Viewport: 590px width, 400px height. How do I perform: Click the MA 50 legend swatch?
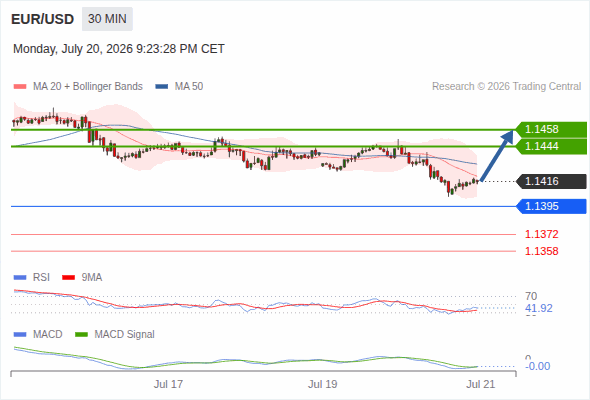point(162,87)
